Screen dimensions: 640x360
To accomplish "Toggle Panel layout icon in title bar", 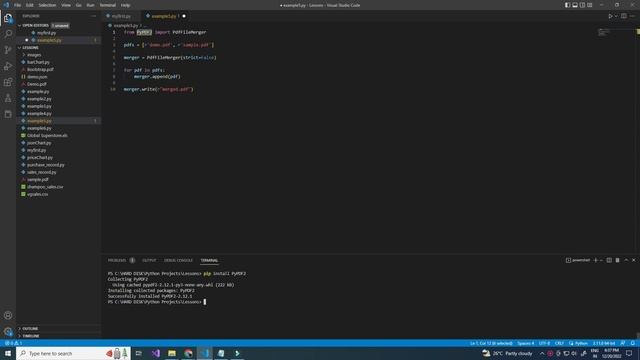I will click(x=575, y=5).
